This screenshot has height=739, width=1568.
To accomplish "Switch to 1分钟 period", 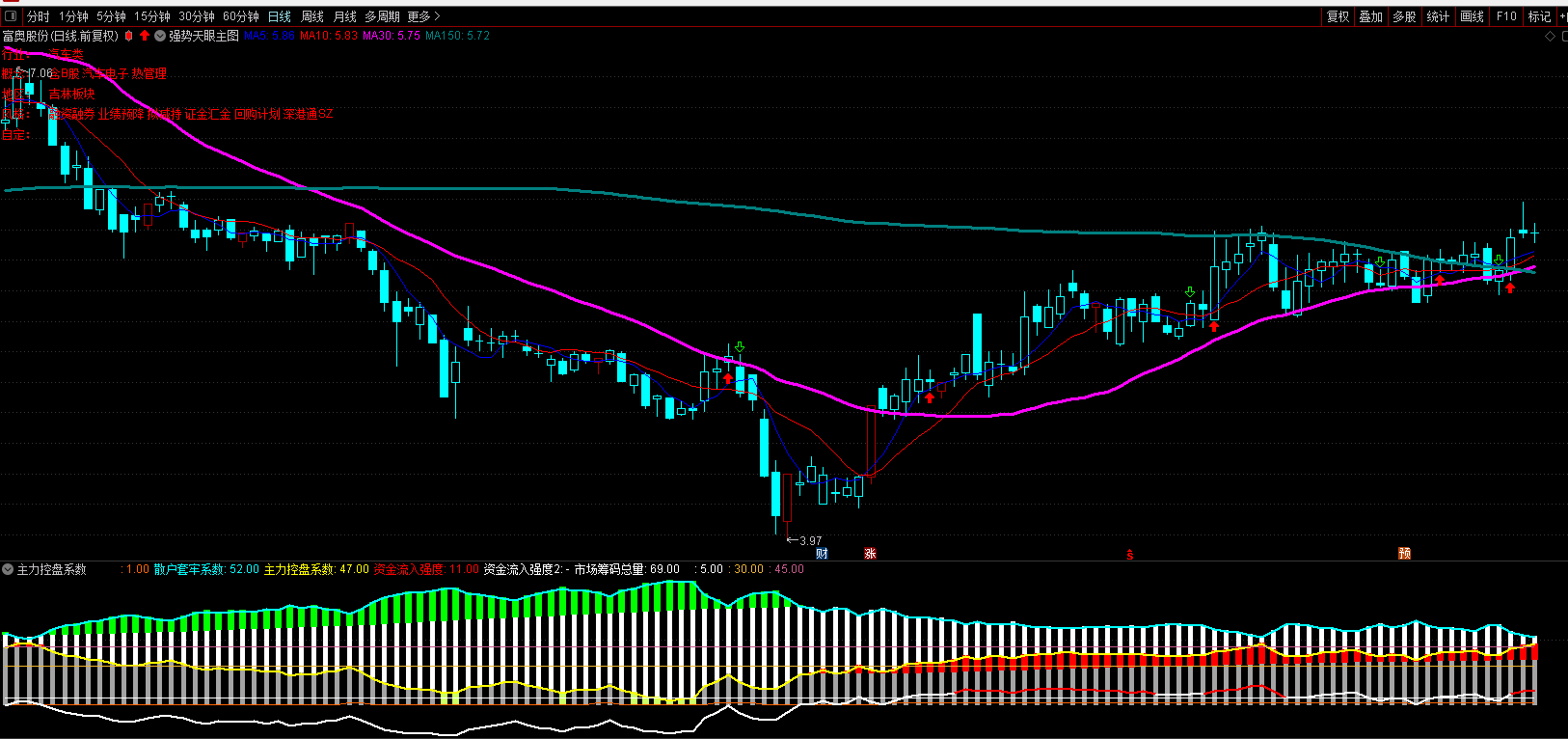I will tap(73, 16).
